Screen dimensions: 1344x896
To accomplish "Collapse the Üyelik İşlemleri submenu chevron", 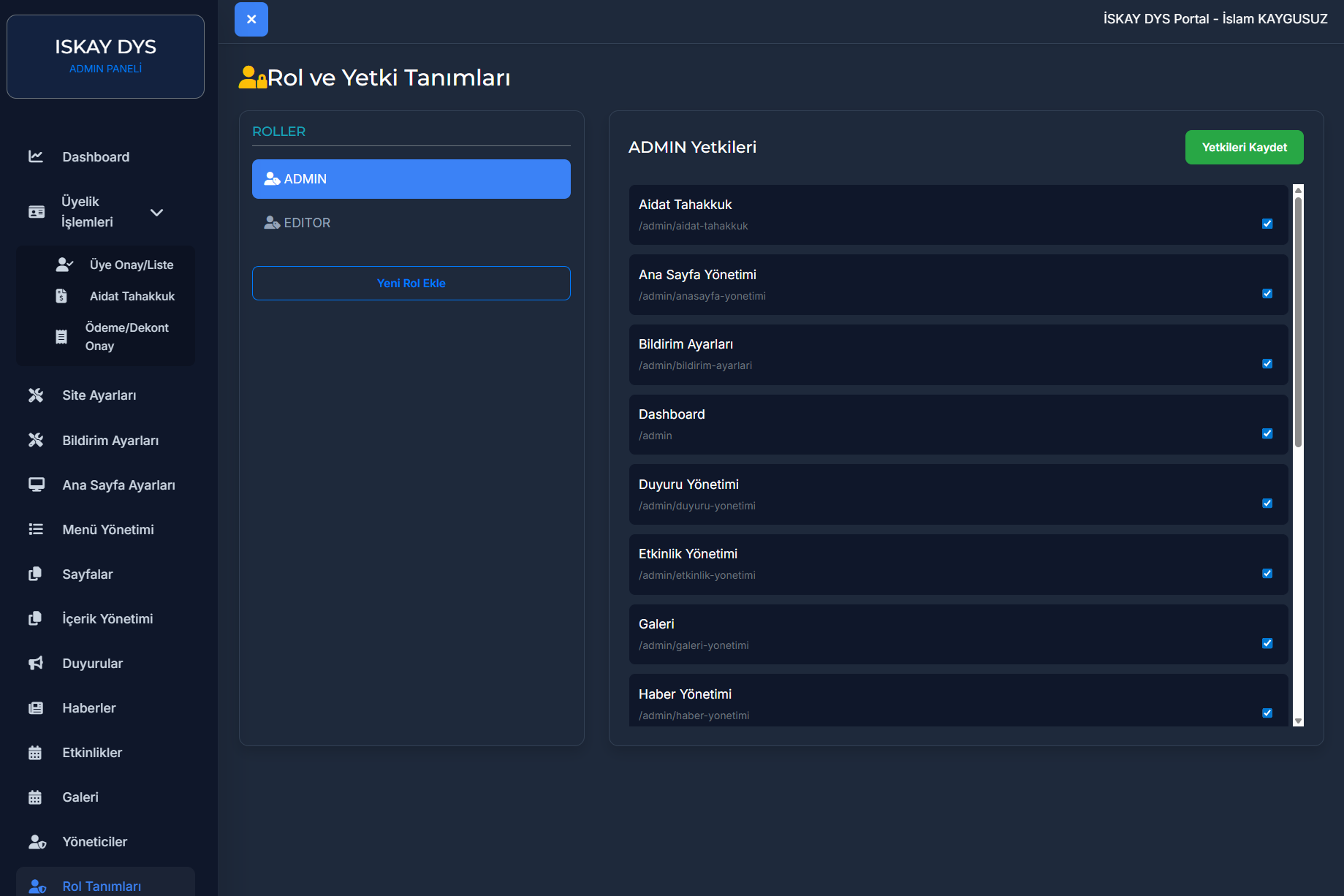I will tap(156, 213).
